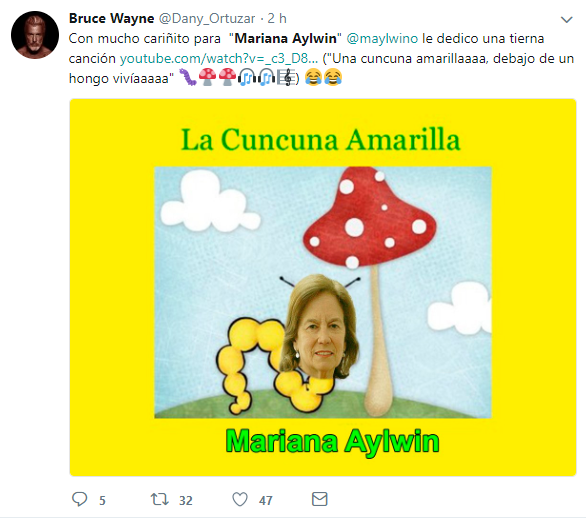Open Bruce Wayne's profile avatar
This screenshot has height=518, width=586.
tap(35, 35)
